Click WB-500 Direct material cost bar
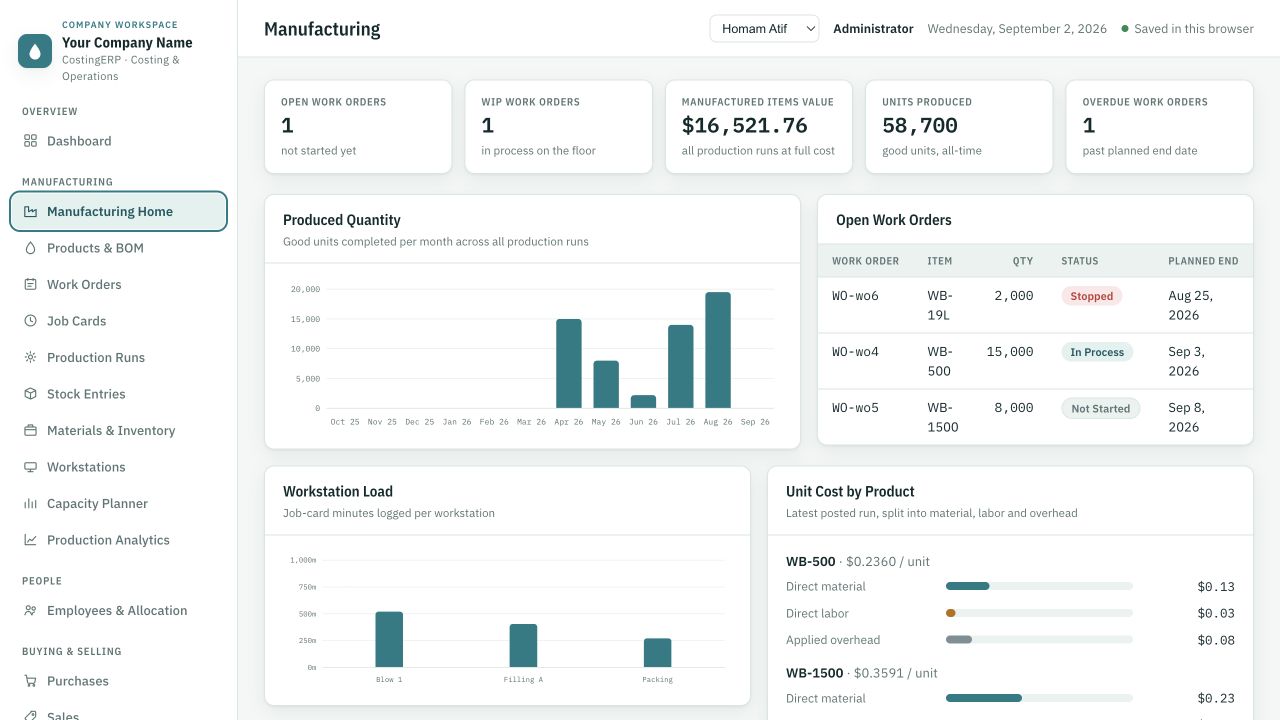 click(1039, 586)
